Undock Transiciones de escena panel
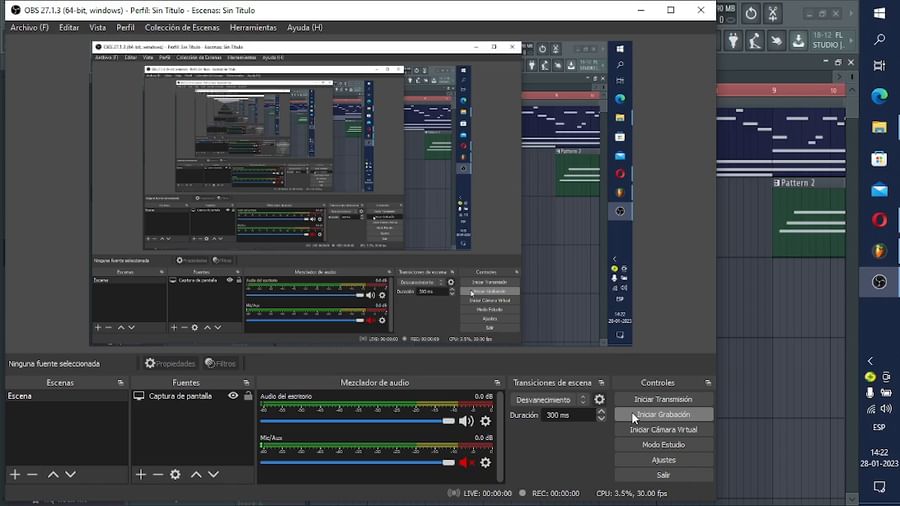900x506 pixels. (602, 383)
